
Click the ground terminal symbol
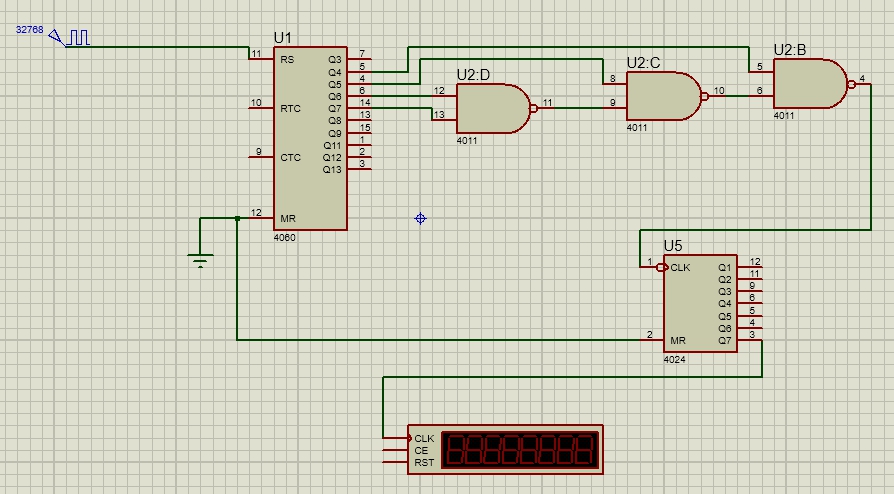201,260
